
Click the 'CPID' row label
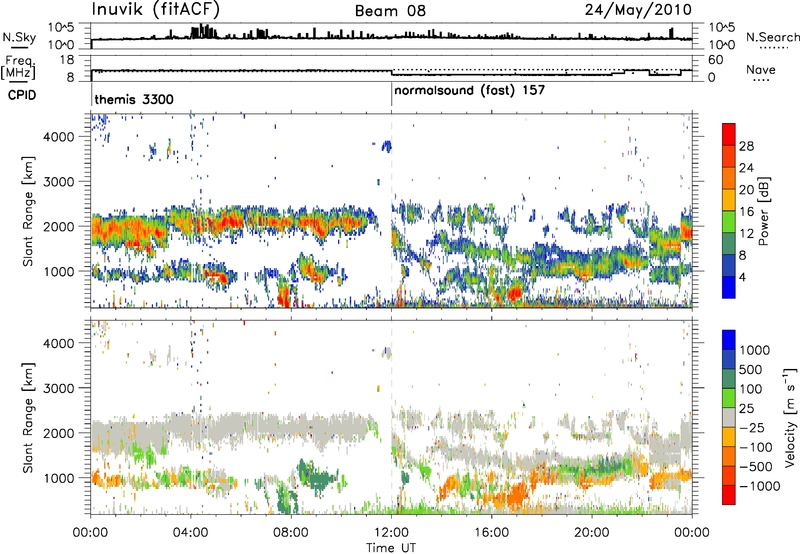(21, 95)
